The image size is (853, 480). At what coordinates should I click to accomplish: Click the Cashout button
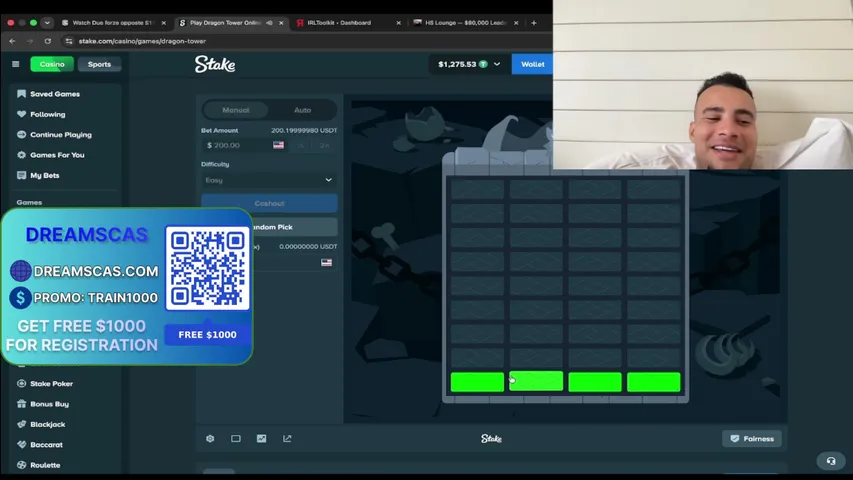tap(269, 204)
